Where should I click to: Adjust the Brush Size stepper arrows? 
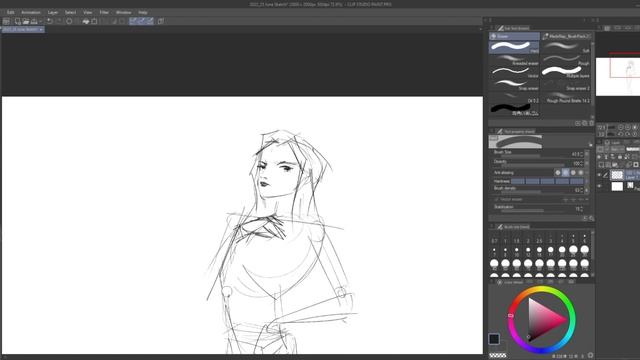(582, 154)
